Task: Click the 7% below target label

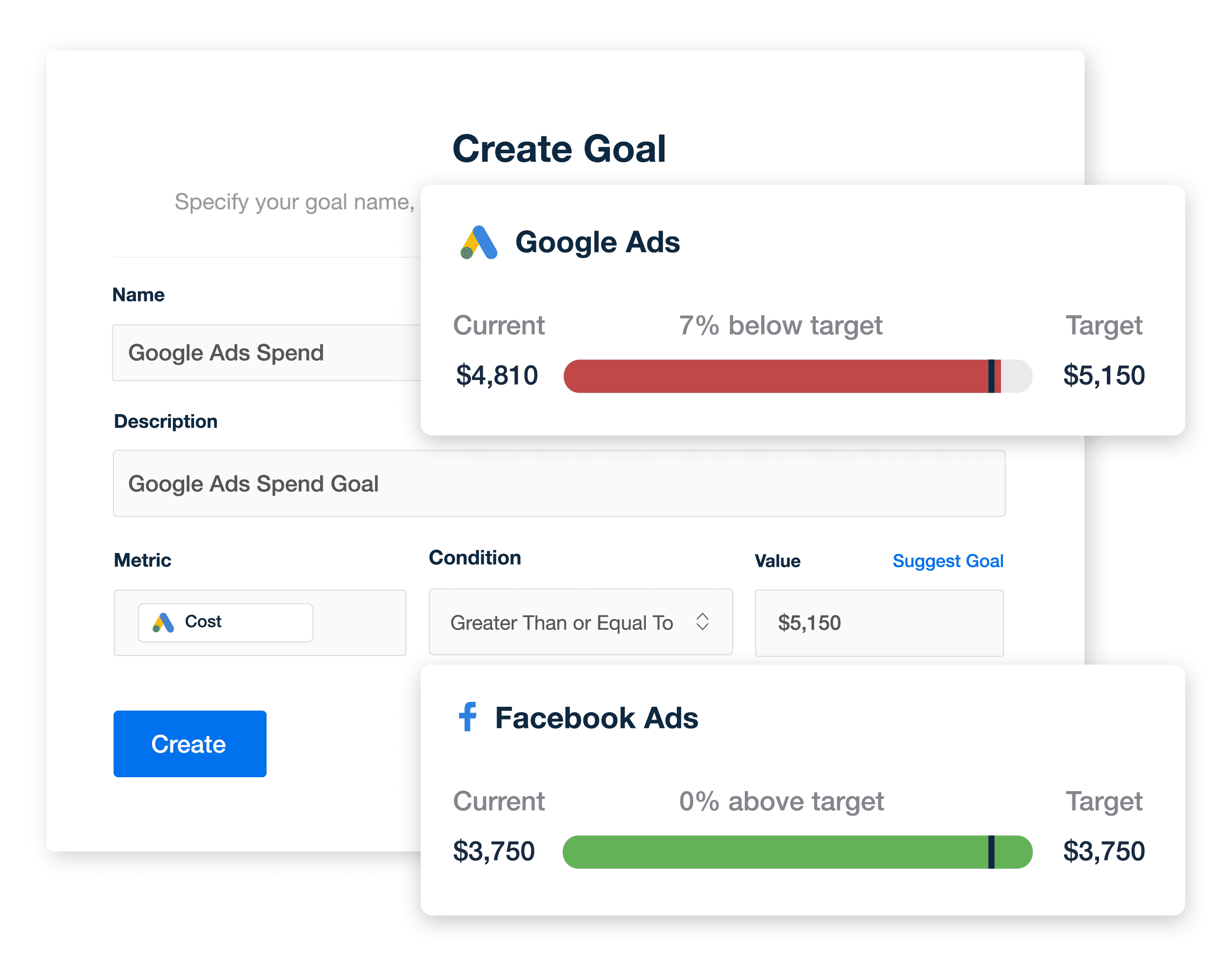Action: [x=780, y=326]
